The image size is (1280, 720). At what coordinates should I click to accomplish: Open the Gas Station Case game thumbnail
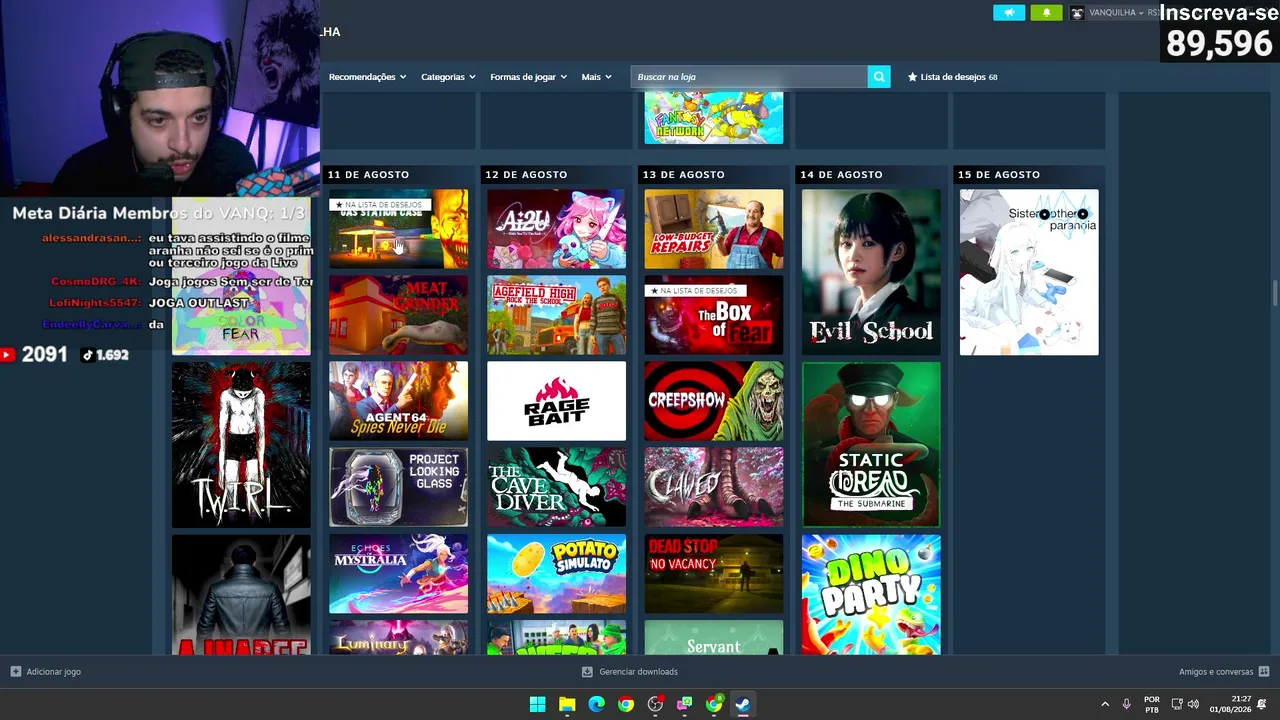click(x=398, y=229)
